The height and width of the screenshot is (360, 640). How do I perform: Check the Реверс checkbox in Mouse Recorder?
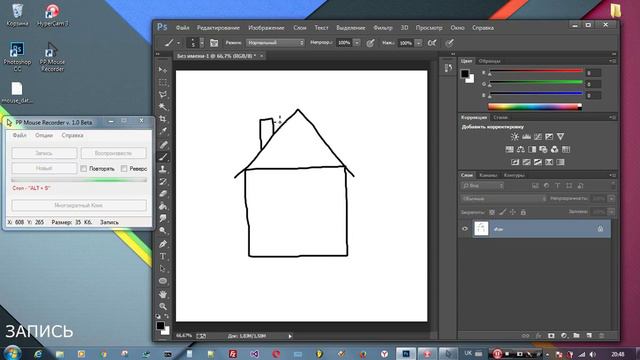[124, 168]
